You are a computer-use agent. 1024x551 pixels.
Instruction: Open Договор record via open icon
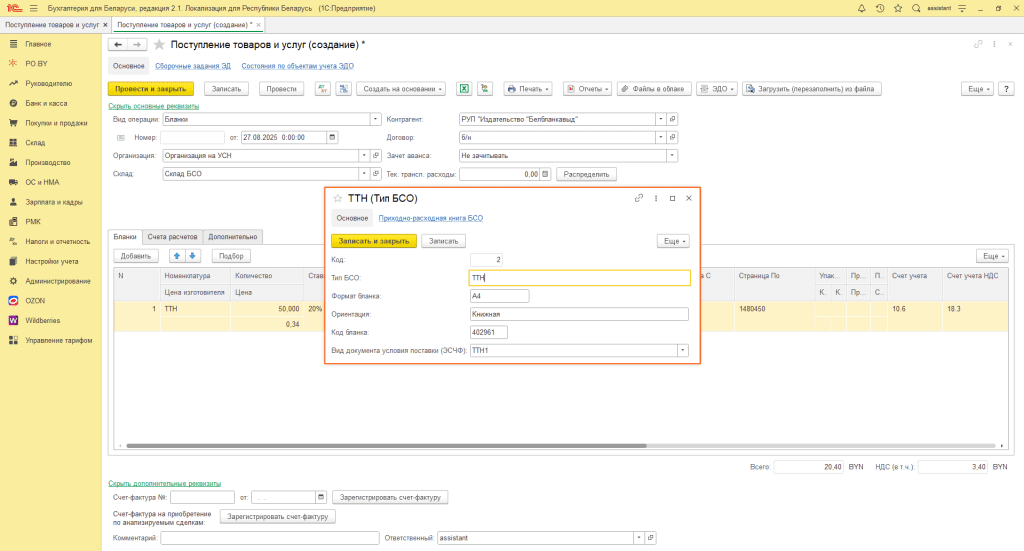(x=672, y=137)
